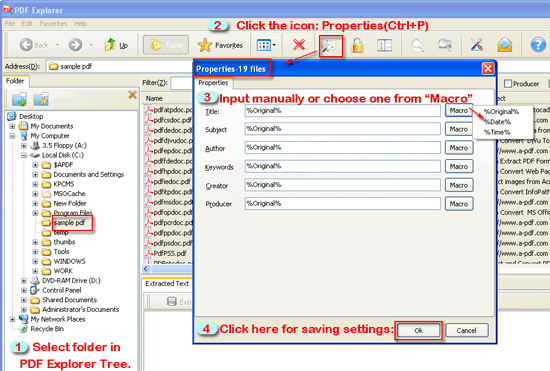Screen dimensions: 550x371
Task: Expand the $APDF folder node
Action: [35, 164]
